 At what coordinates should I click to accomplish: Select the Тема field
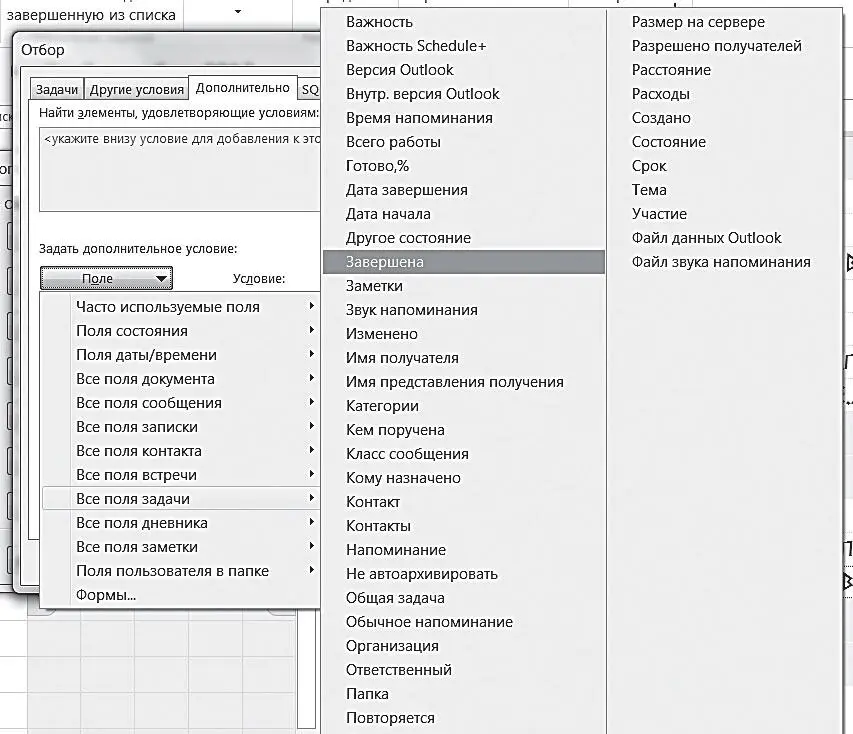pos(724,189)
